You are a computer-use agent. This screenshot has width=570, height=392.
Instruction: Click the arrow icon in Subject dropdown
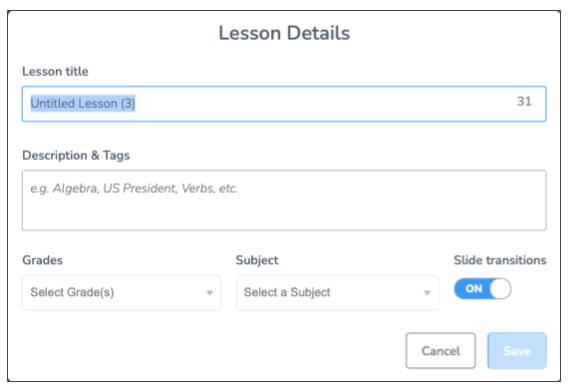coord(428,293)
